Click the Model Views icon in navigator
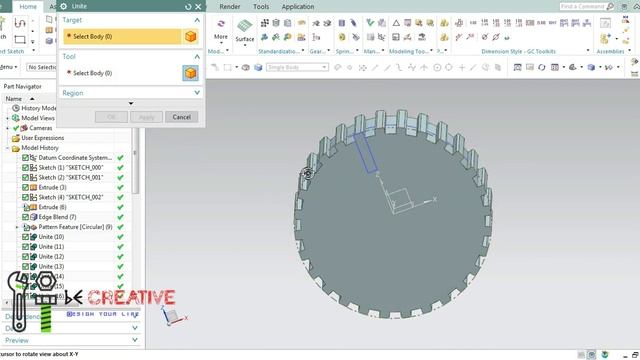Viewport: 640px width, 360px height. [16, 118]
